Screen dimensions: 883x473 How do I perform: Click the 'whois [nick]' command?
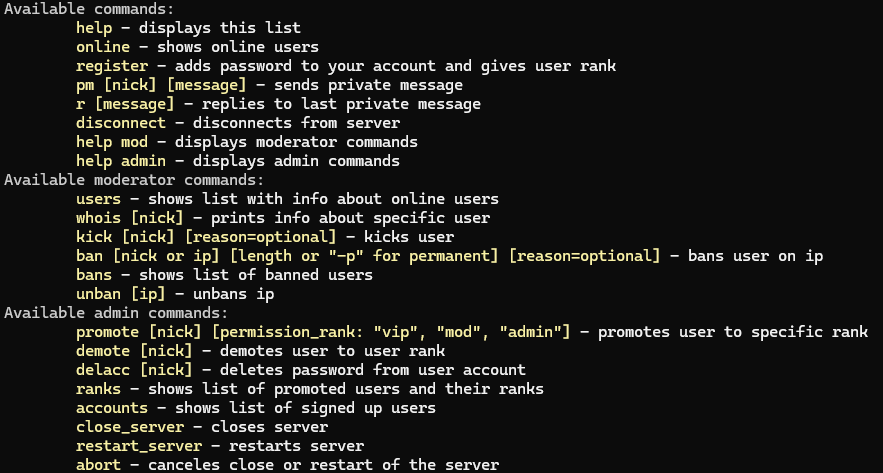[x=130, y=218]
